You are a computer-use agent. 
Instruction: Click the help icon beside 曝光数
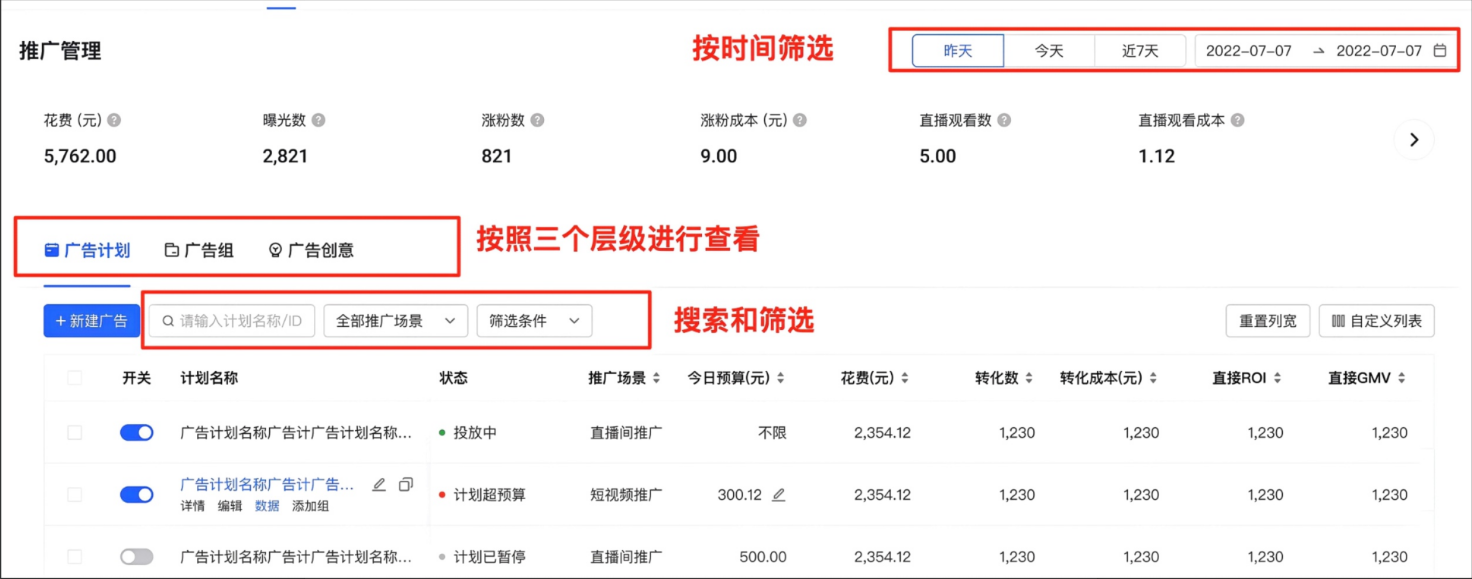pos(318,120)
